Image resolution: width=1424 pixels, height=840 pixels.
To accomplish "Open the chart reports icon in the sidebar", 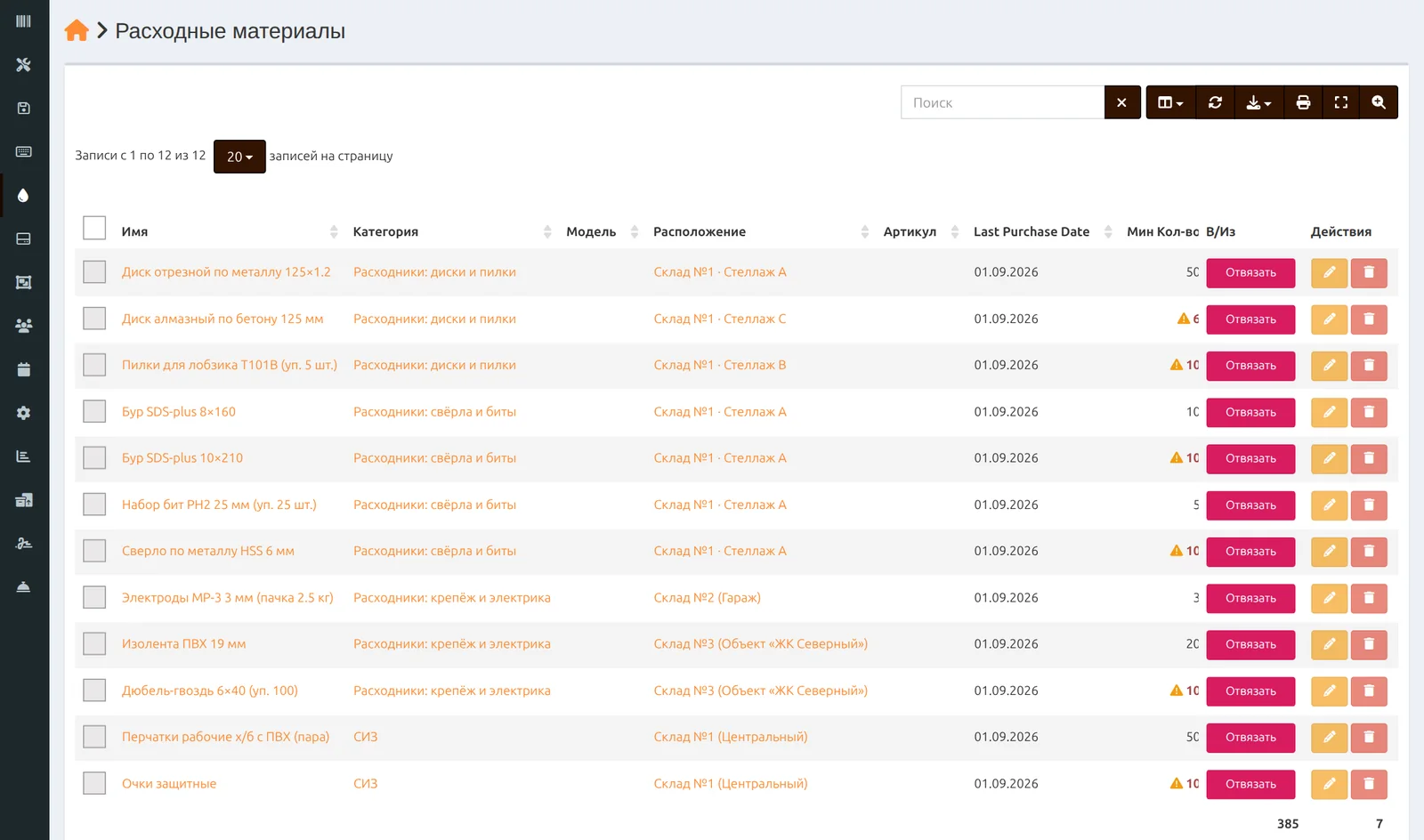I will click(x=24, y=456).
